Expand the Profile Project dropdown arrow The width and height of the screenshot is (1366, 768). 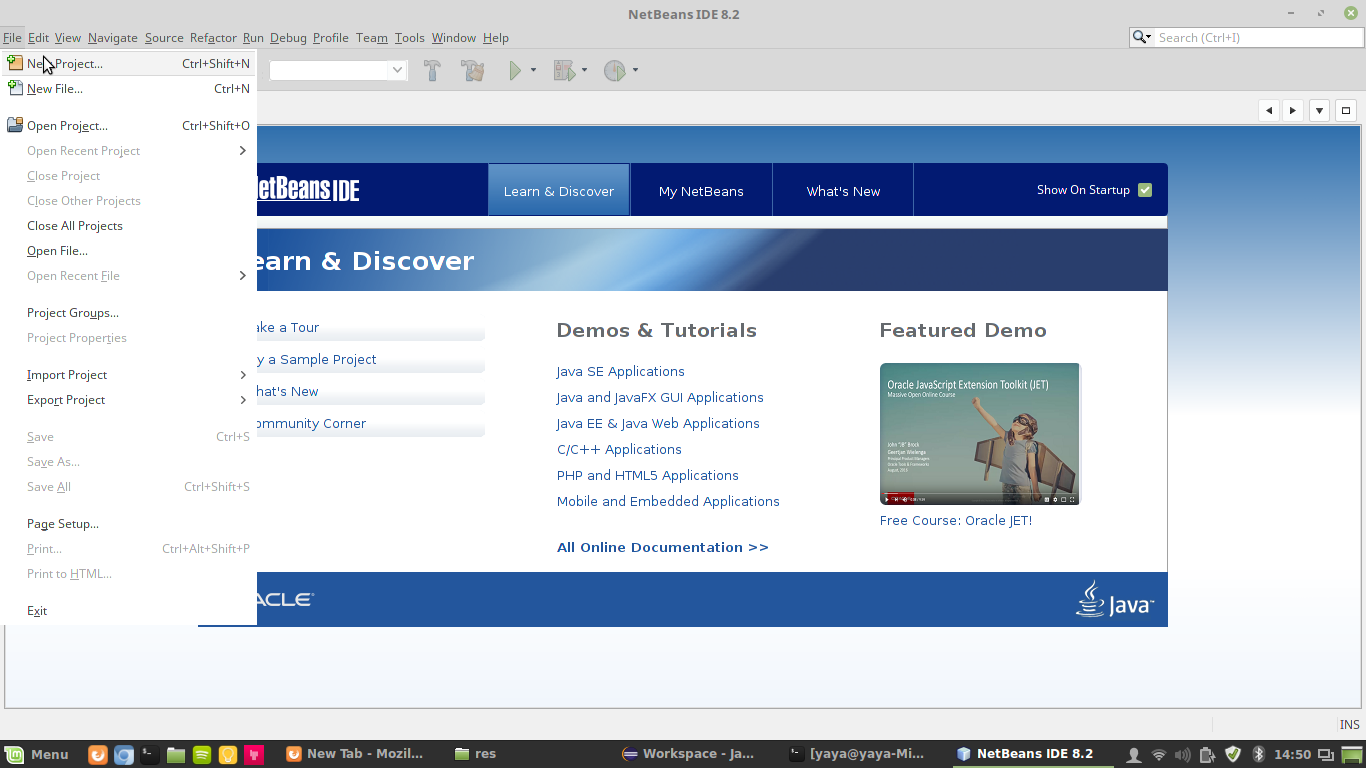[635, 70]
